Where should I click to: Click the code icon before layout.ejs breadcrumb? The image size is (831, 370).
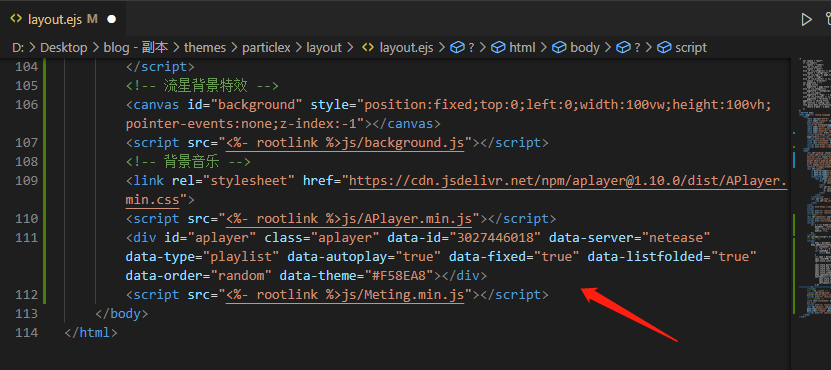point(368,48)
